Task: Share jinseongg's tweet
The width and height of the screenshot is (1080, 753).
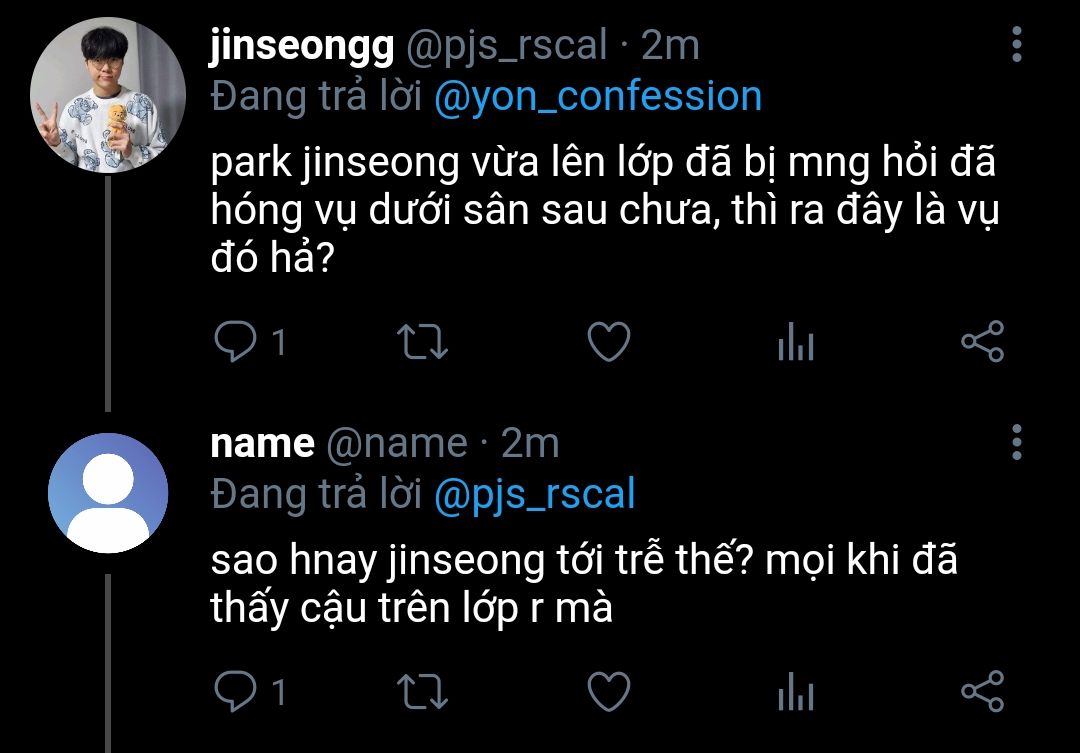Action: click(x=981, y=342)
